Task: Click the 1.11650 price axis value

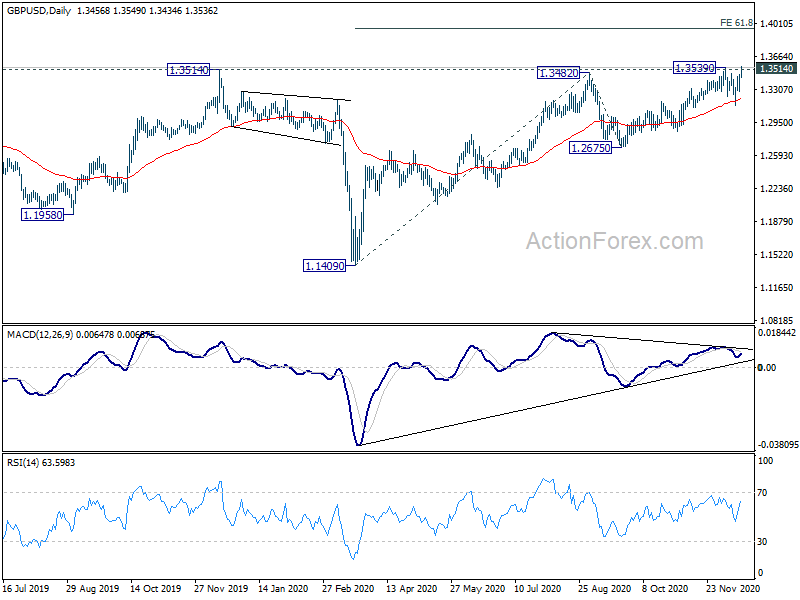Action: (x=777, y=287)
